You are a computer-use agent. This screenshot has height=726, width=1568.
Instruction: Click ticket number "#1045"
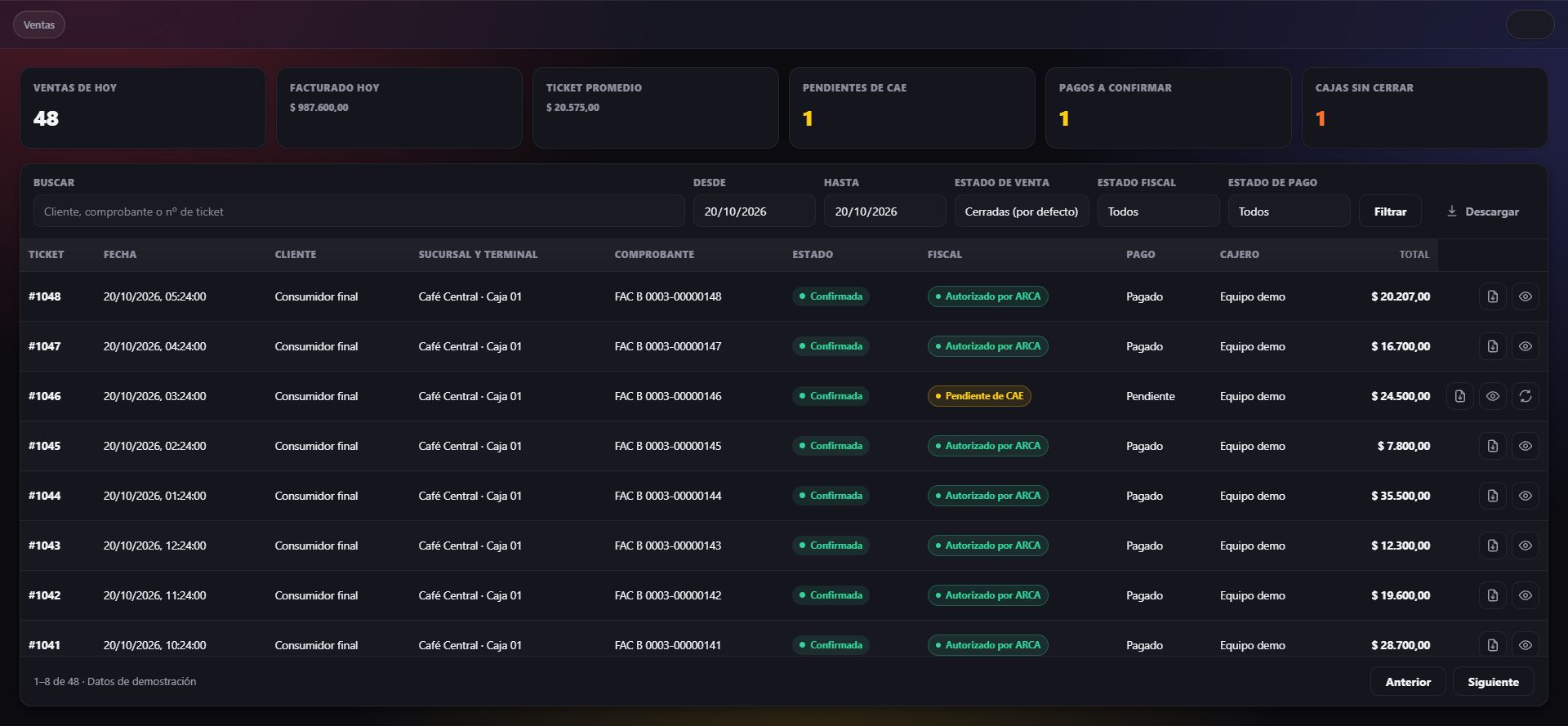click(x=45, y=446)
